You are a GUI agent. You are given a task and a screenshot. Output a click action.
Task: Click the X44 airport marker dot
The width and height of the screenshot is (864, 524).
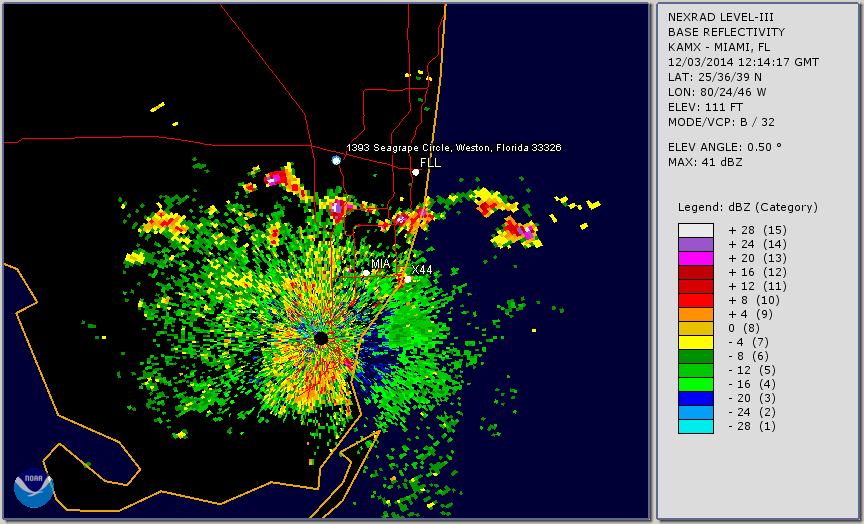408,279
